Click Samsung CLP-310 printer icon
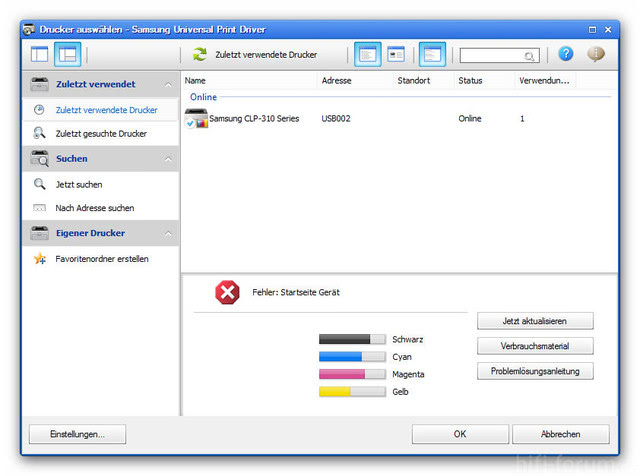The width and height of the screenshot is (640, 476). [x=196, y=118]
